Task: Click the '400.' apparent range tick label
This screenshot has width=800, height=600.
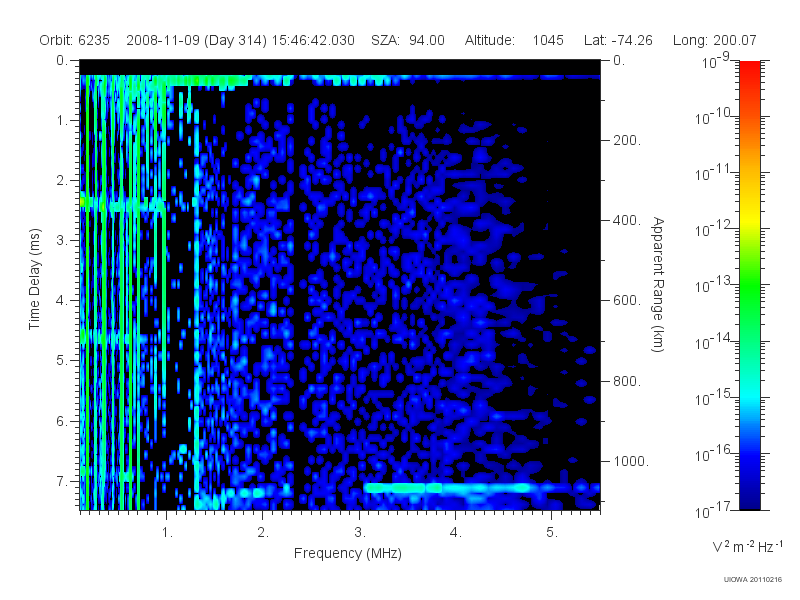Action: tap(627, 220)
